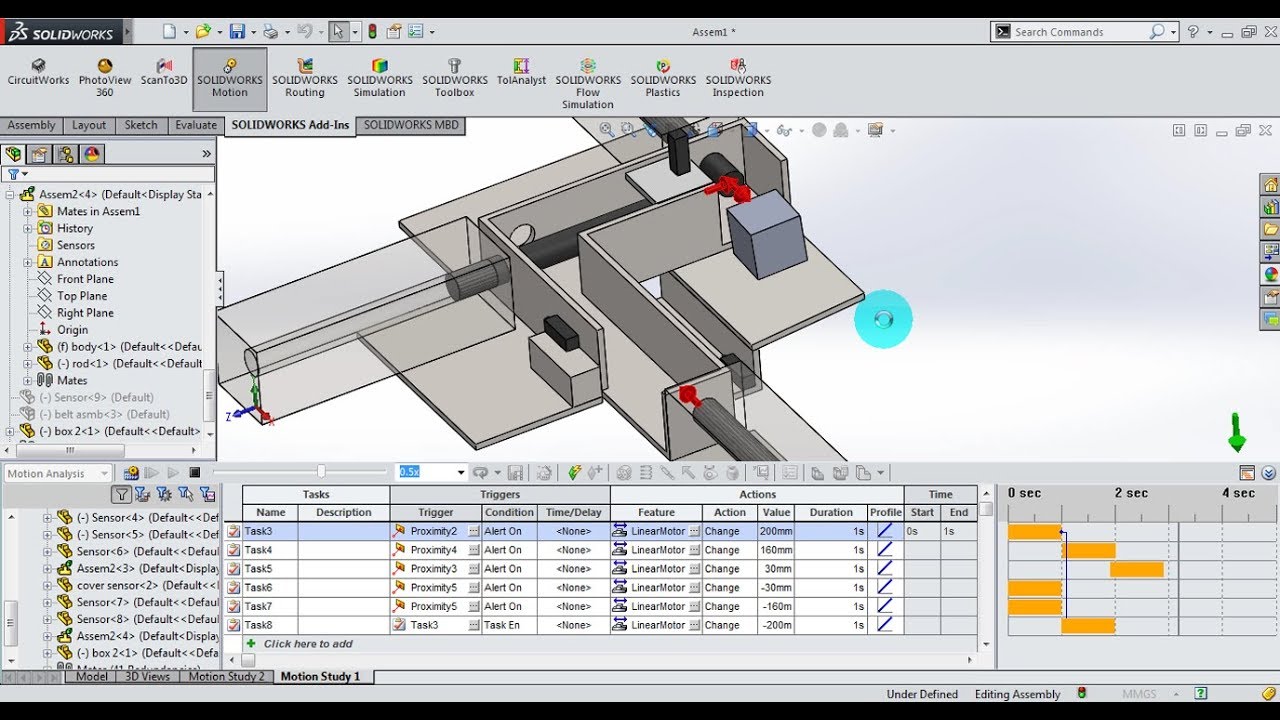Click 'Click here to add' task row
This screenshot has width=1280, height=720.
(308, 644)
